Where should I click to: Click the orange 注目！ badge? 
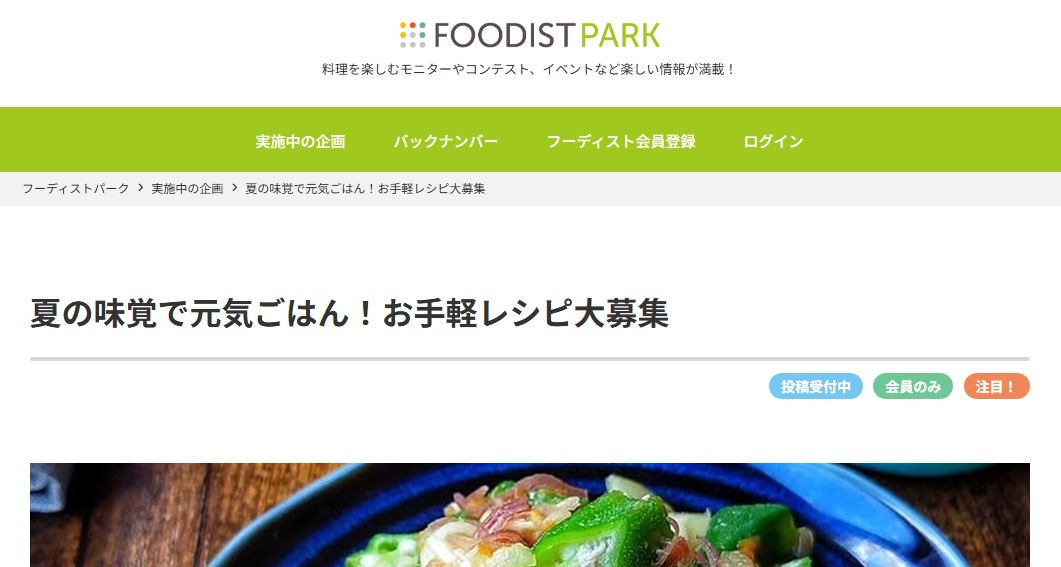tap(997, 386)
